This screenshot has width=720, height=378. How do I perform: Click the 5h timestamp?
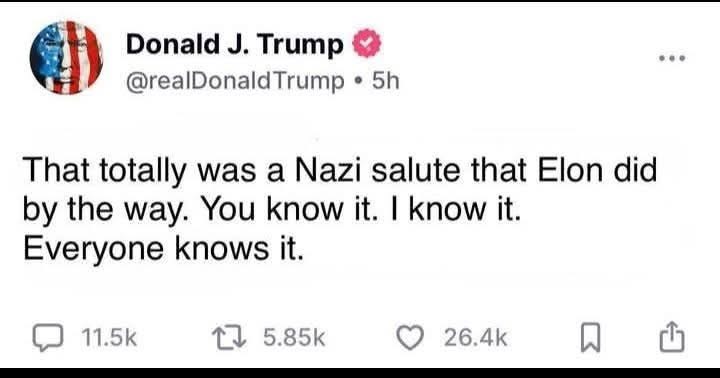point(386,81)
